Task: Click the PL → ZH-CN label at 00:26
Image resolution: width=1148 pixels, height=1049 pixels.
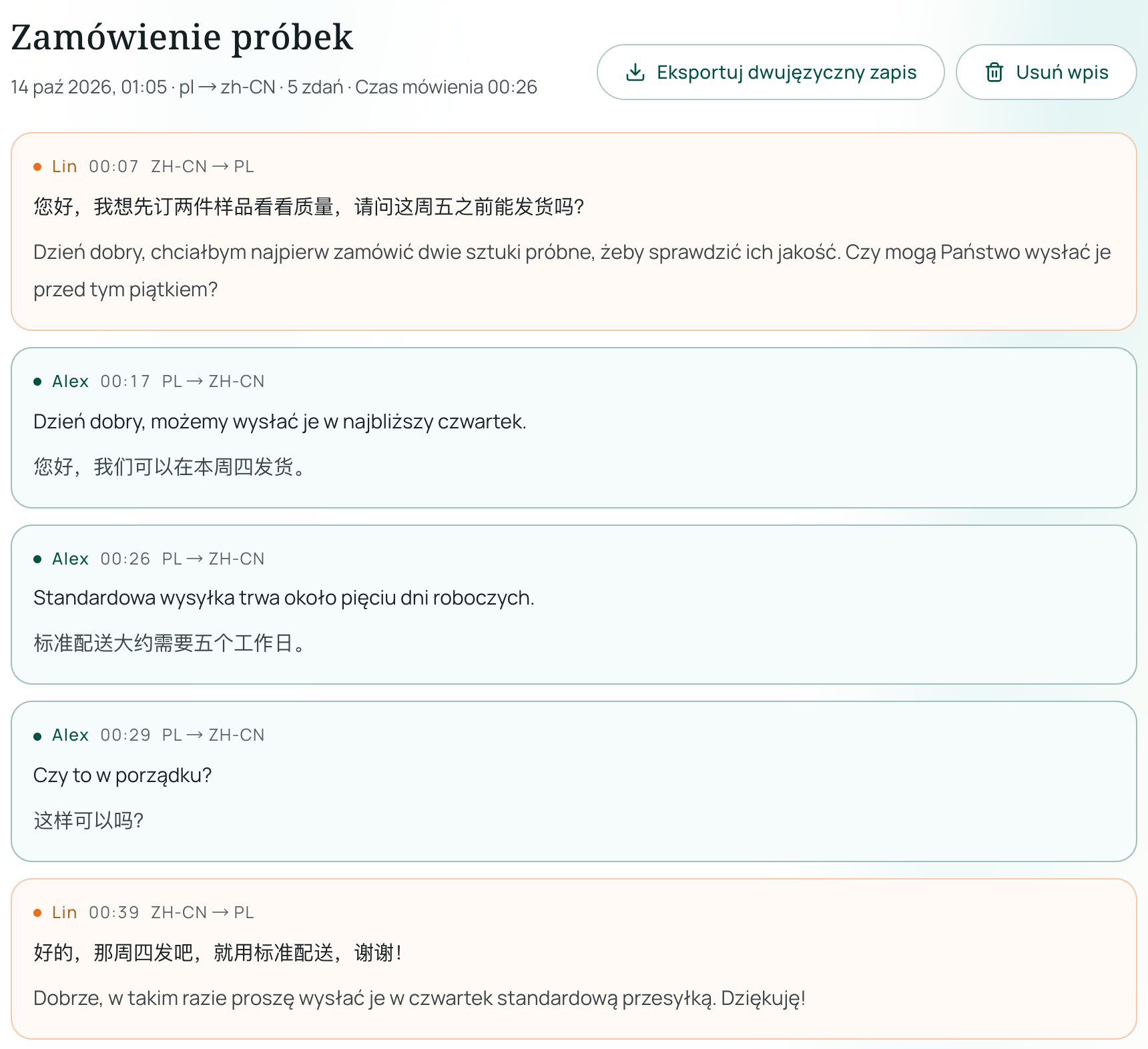Action: point(213,559)
